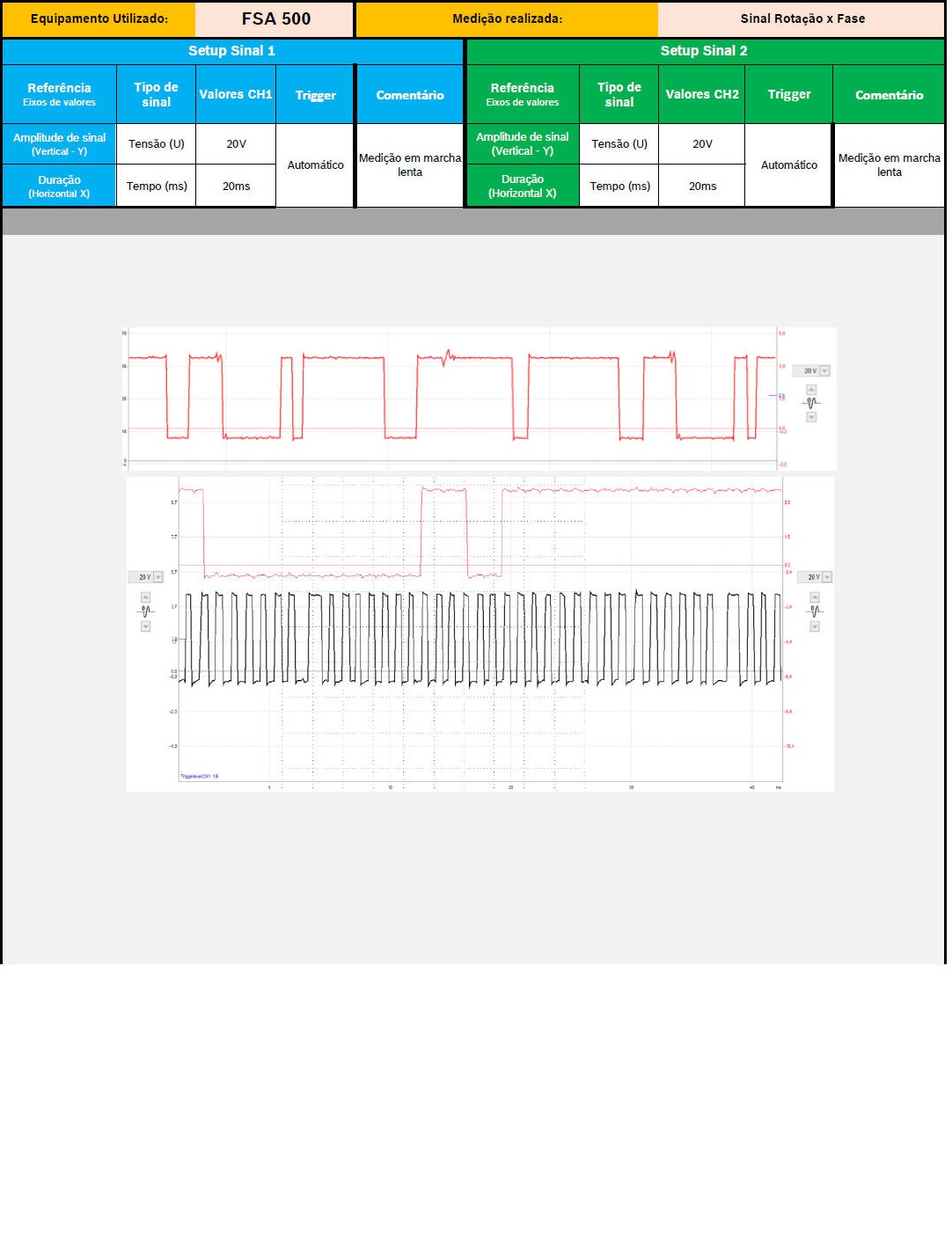Viewport: 952px width, 1251px height.
Task: Click zero-offset waveform icon beside top oscilloscope chart
Action: point(811,403)
